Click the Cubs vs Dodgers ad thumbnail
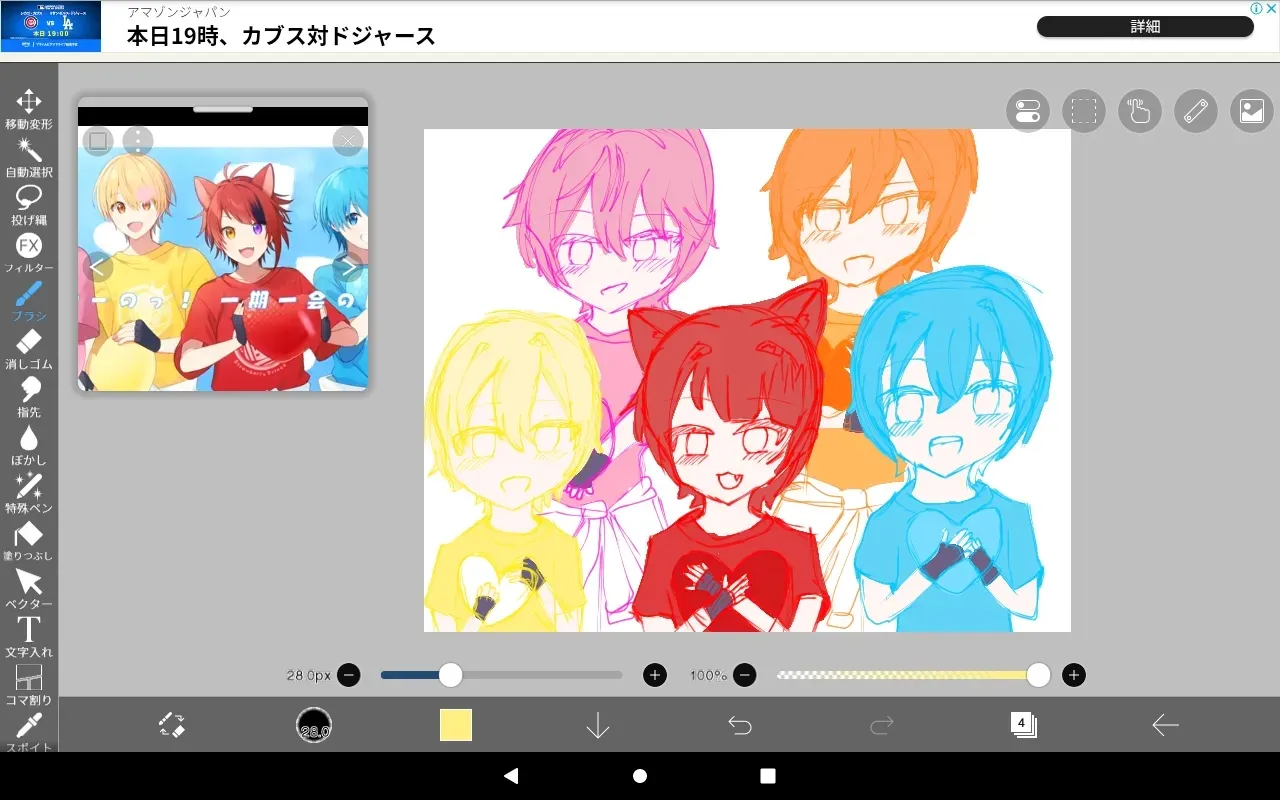Image resolution: width=1280 pixels, height=800 pixels. tap(51, 27)
